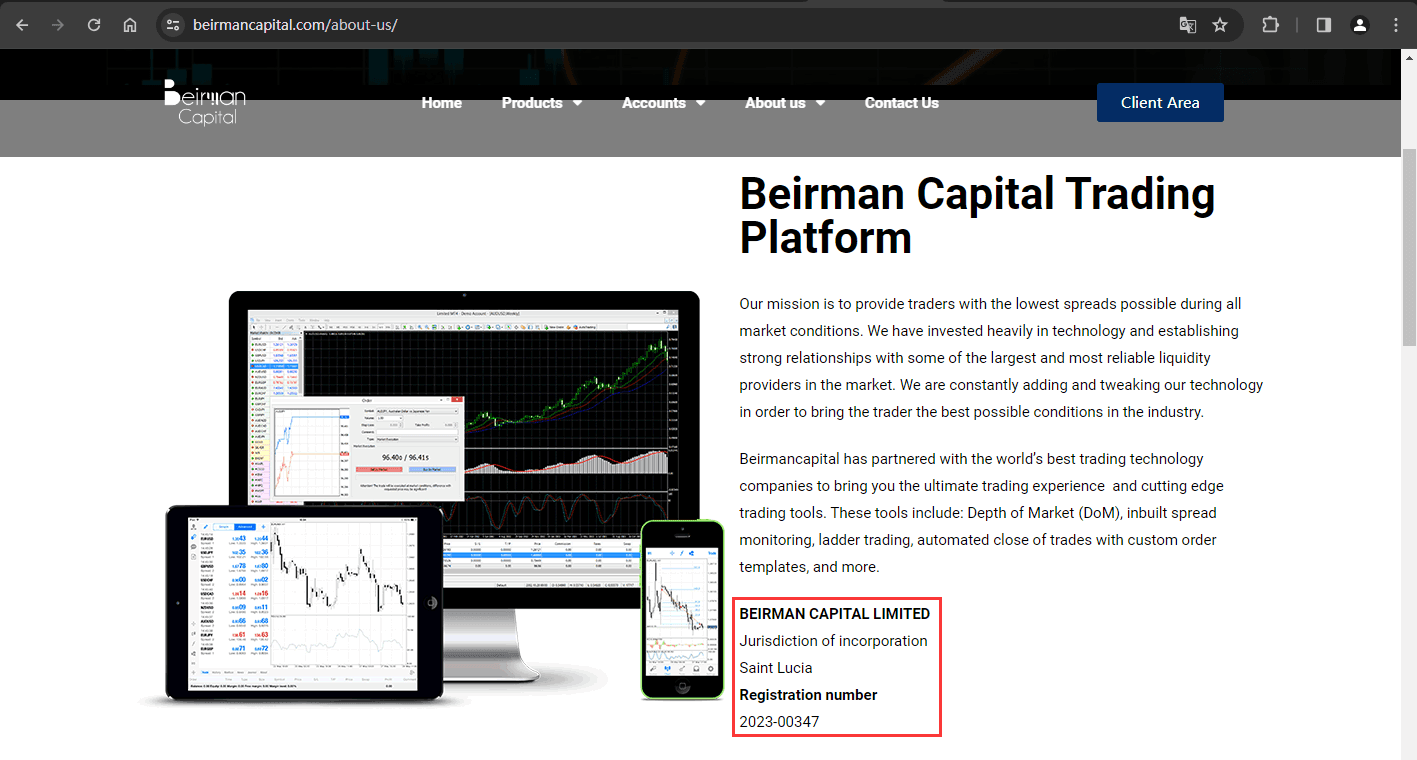Open browser extensions puzzle icon
The height and width of the screenshot is (760, 1417).
coord(1270,25)
